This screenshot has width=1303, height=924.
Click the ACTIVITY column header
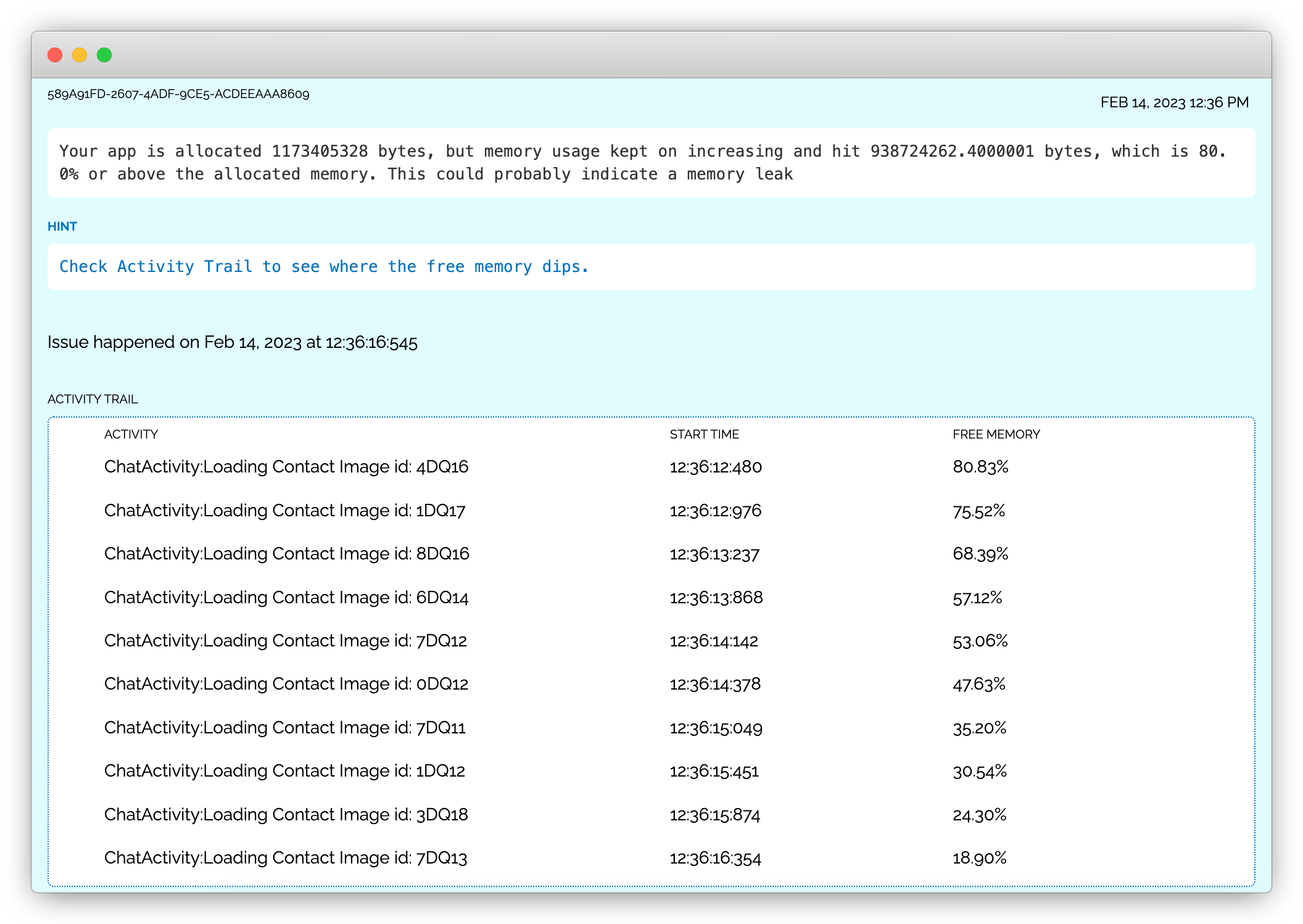tap(131, 434)
